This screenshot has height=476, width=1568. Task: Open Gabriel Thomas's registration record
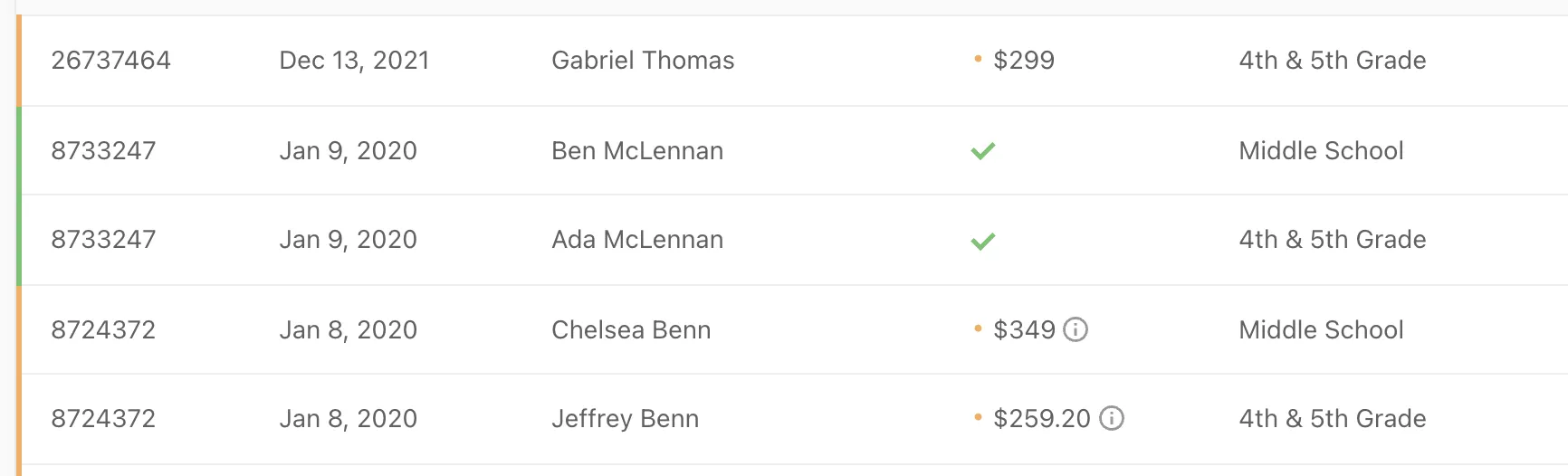click(x=643, y=61)
